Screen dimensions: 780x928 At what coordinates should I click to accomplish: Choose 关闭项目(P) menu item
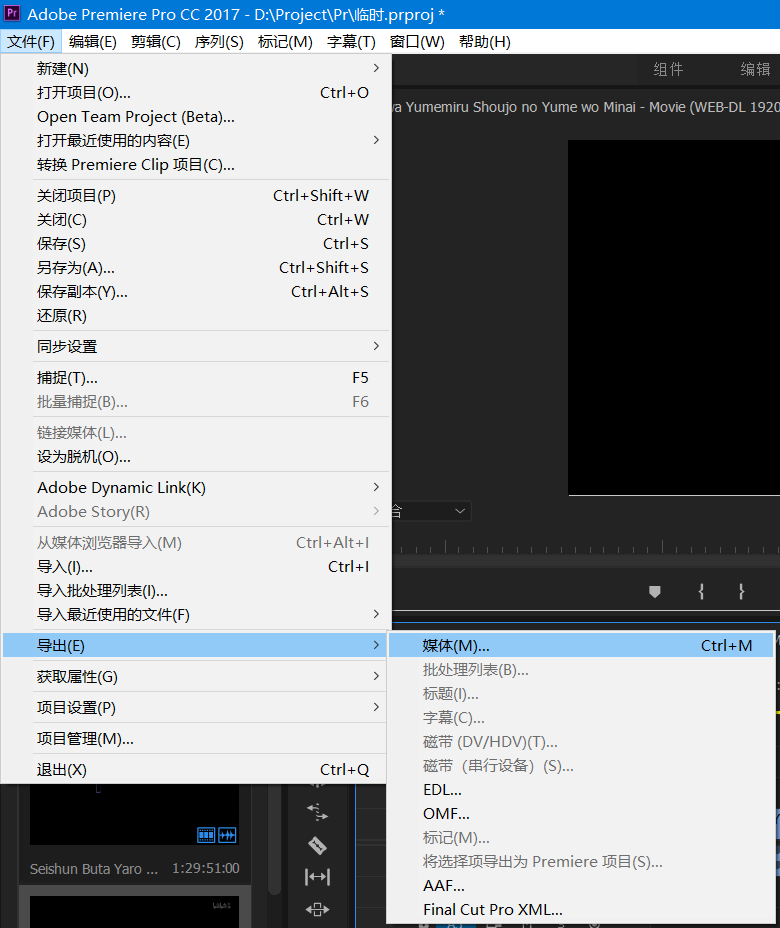[x=195, y=196]
